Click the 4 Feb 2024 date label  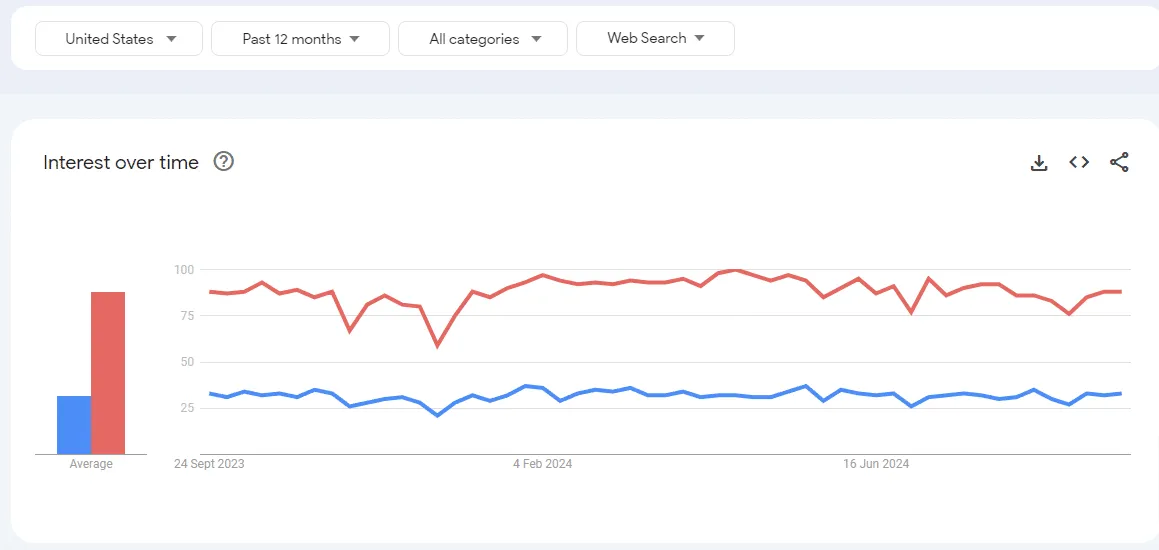pyautogui.click(x=542, y=464)
